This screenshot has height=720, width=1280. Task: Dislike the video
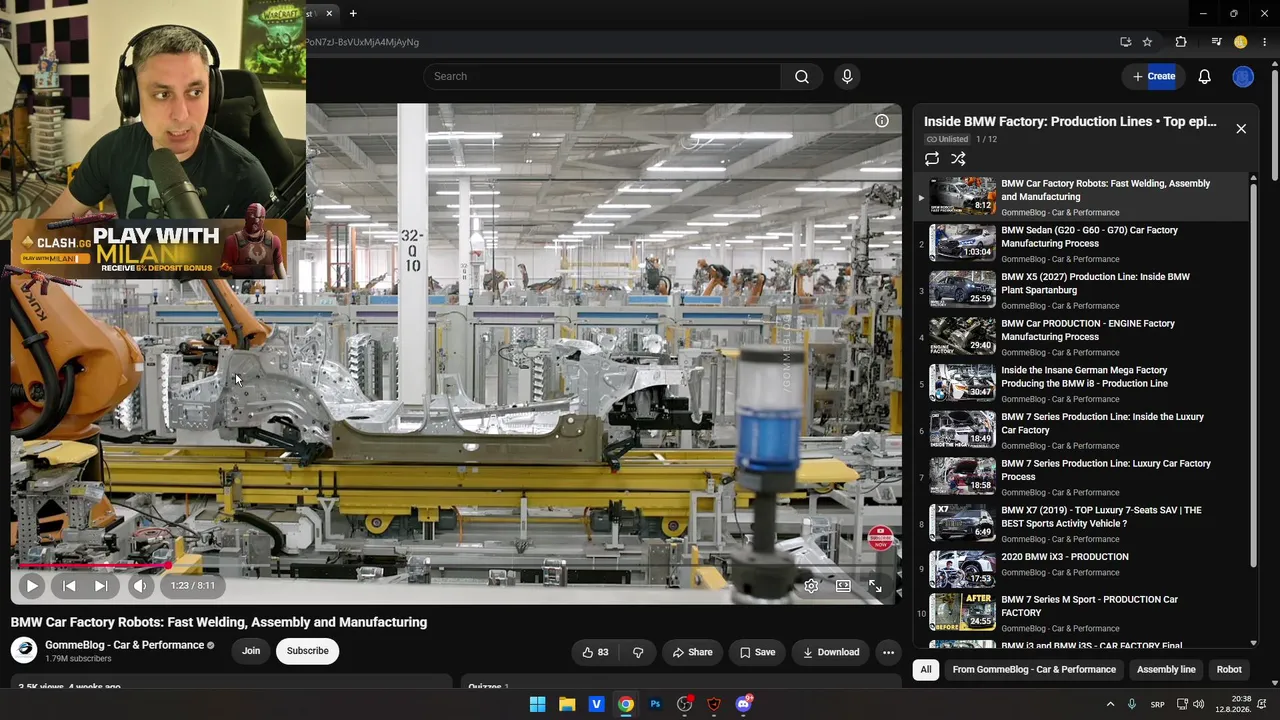click(x=638, y=652)
